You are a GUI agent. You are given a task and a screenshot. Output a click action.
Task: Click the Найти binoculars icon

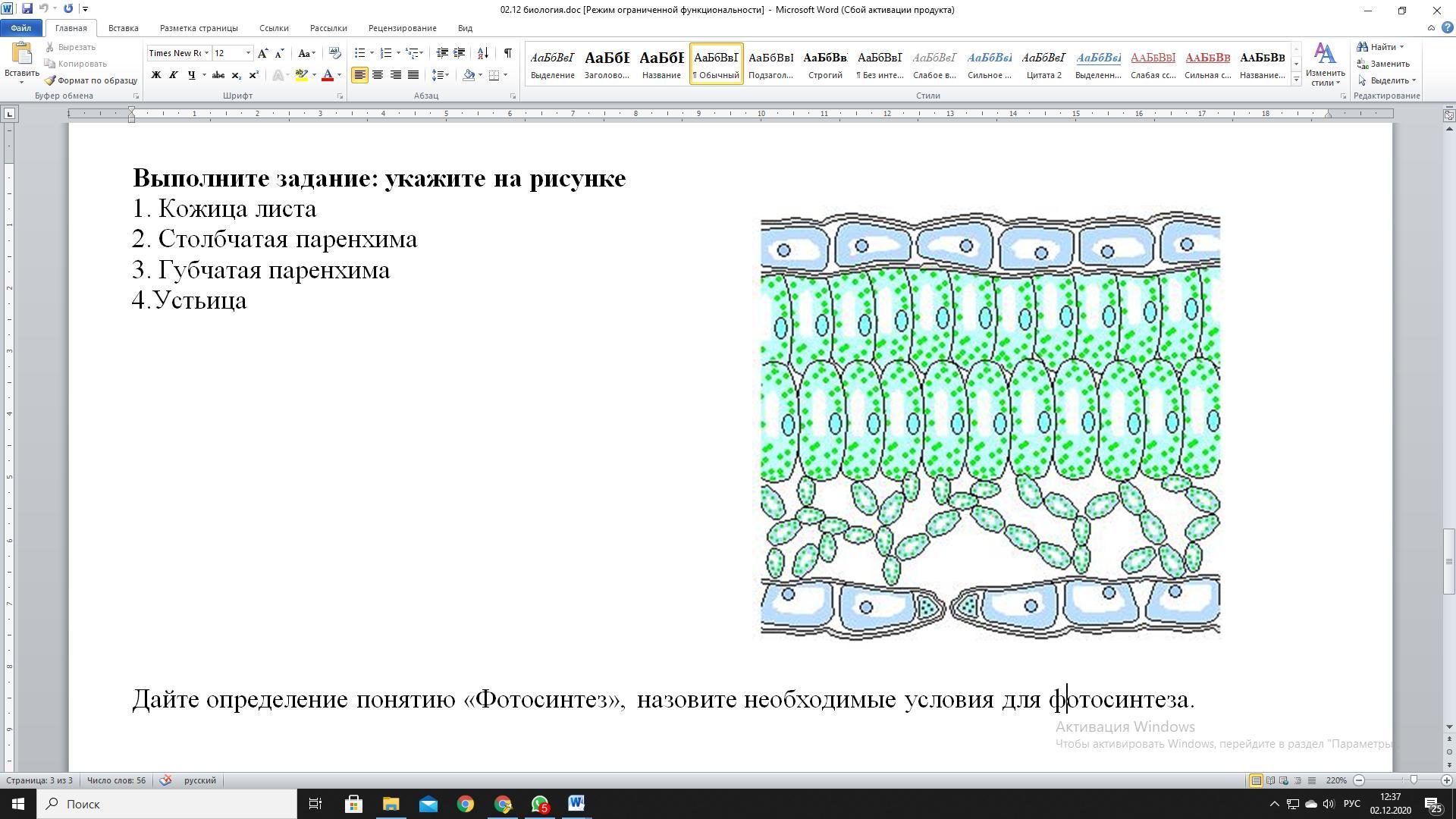coord(1363,47)
